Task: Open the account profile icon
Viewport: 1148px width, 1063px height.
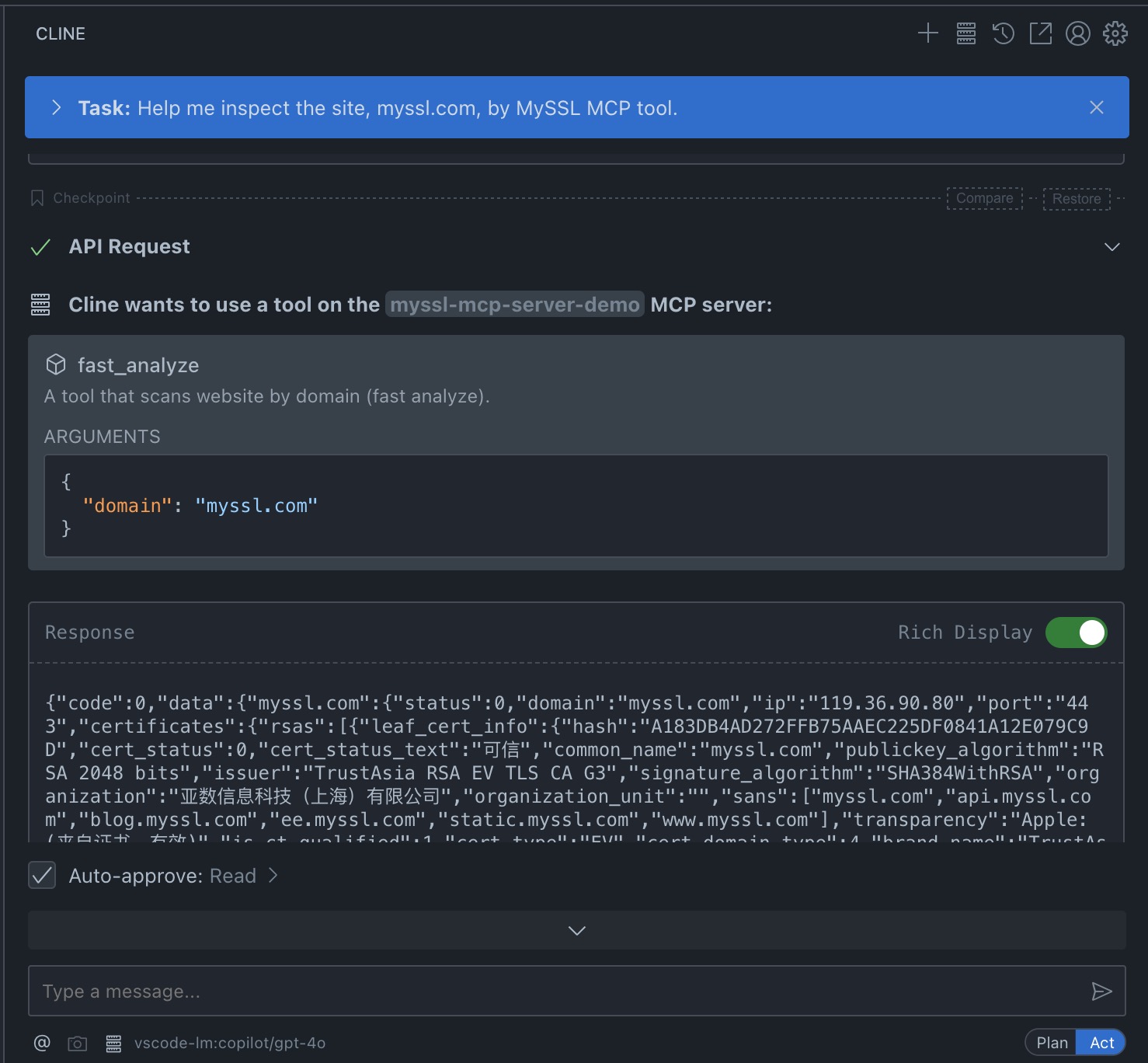Action: coord(1078,33)
